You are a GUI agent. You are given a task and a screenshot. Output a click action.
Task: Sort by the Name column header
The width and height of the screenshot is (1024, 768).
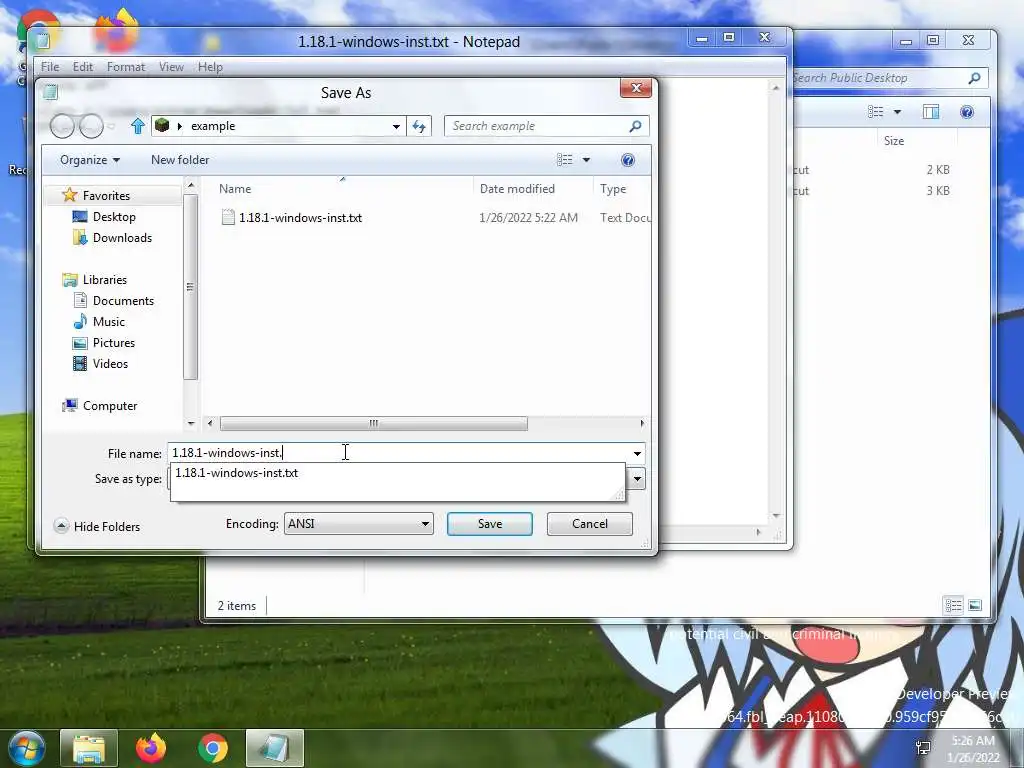pos(234,189)
